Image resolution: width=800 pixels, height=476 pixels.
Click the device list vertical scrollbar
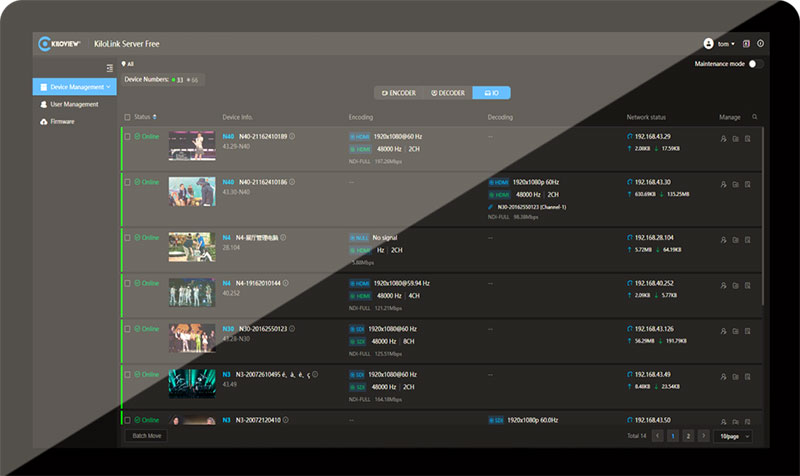point(763,217)
